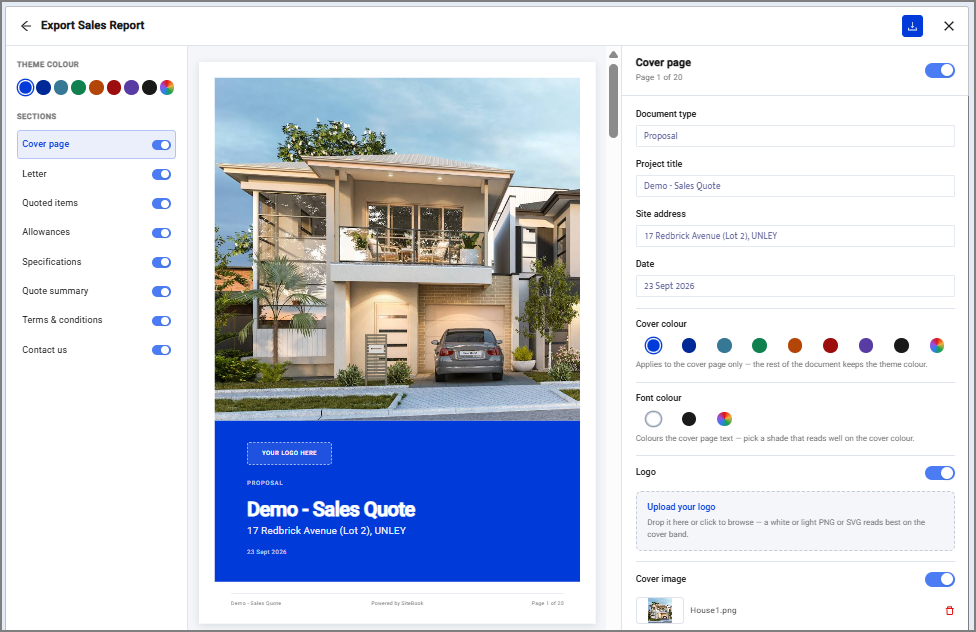Turn off the Cover image switch
This screenshot has width=976, height=632.
point(939,579)
